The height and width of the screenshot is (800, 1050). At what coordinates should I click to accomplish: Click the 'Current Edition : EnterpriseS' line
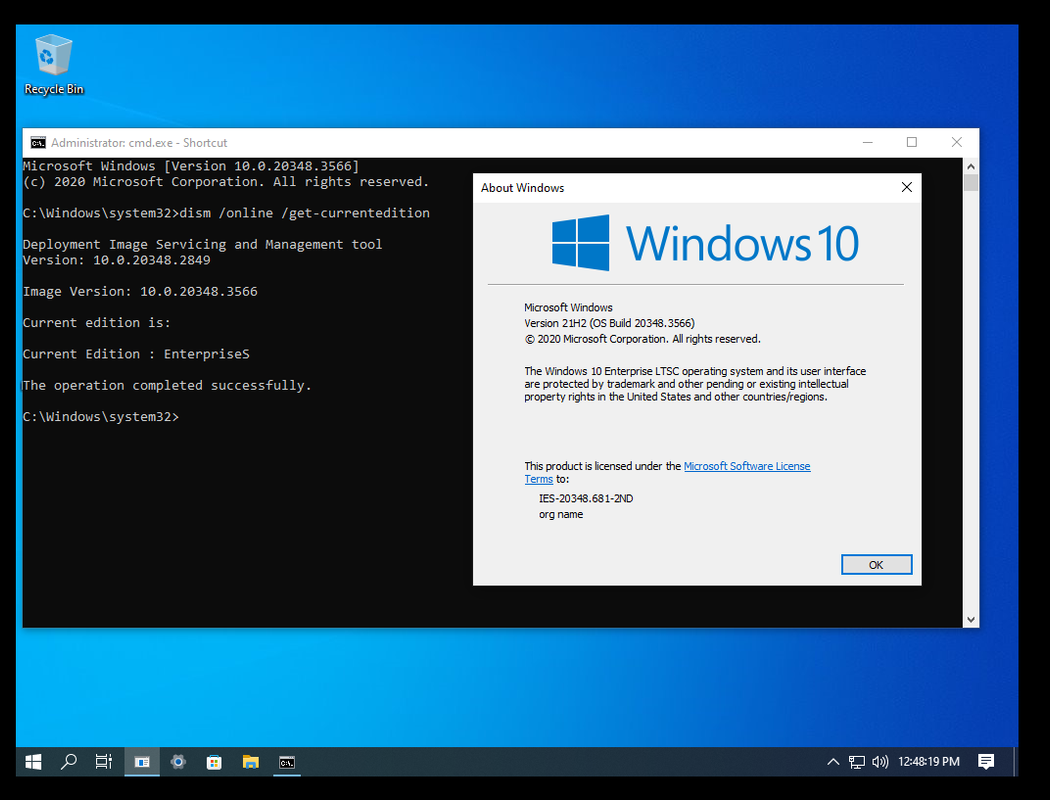tap(136, 354)
